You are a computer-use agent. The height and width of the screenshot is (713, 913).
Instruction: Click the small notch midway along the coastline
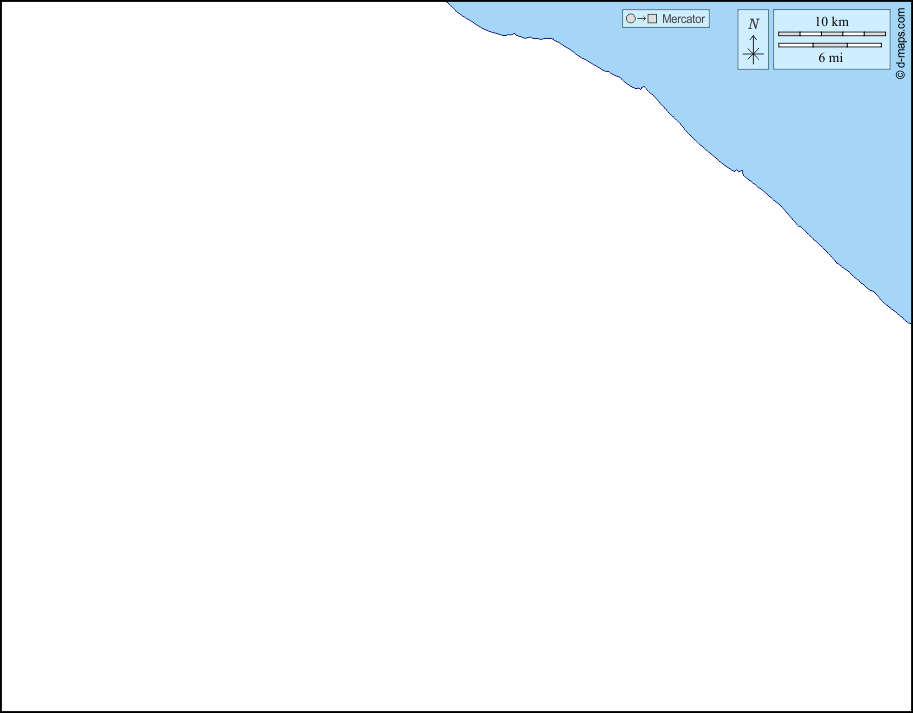pos(740,172)
